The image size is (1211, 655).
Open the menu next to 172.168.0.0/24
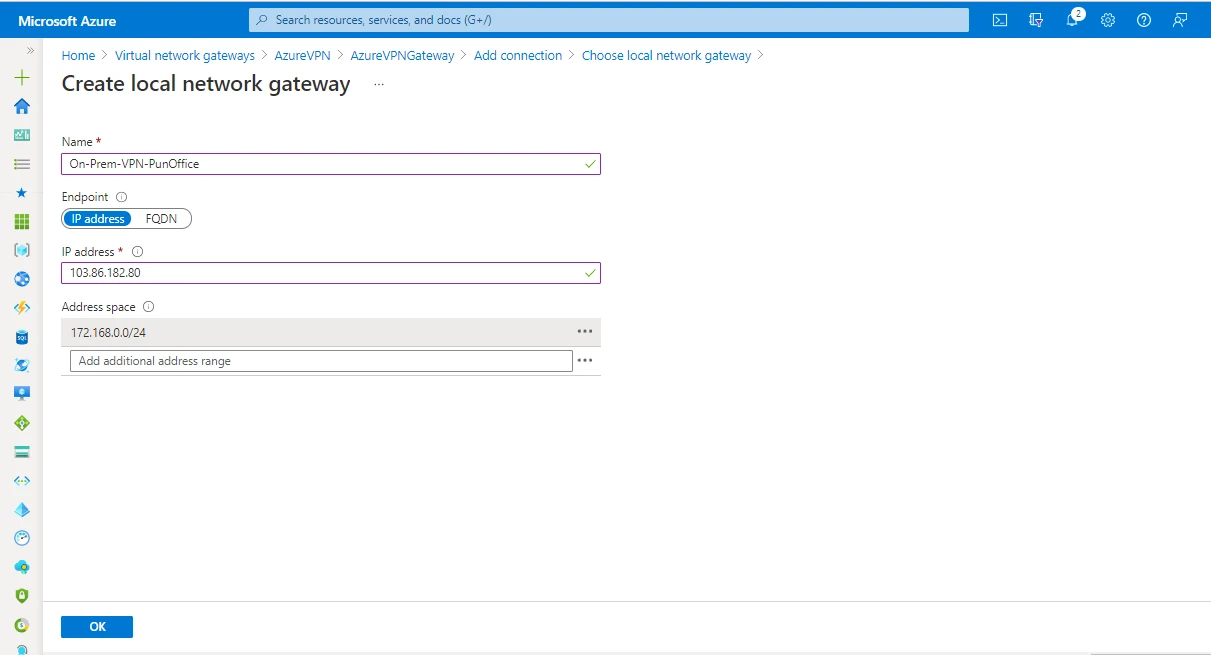585,331
